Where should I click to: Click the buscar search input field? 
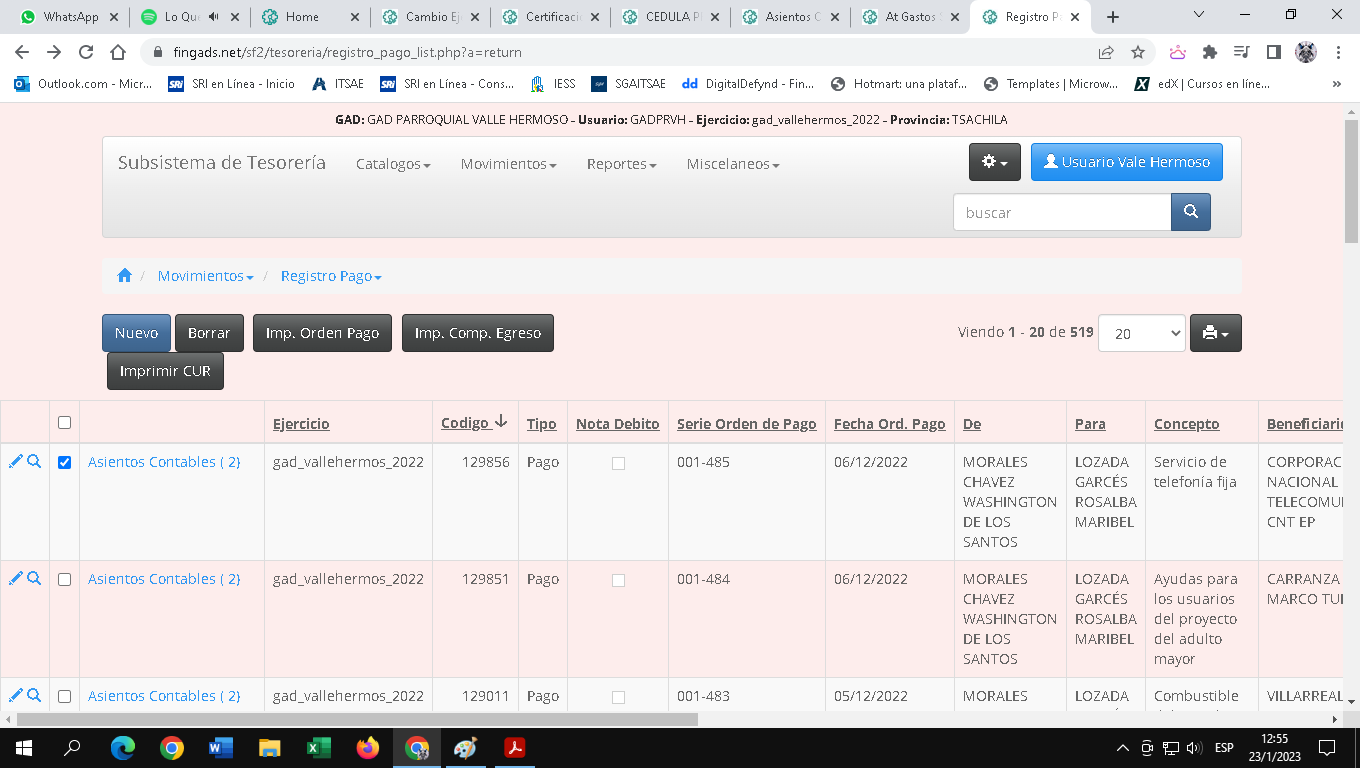[1061, 212]
